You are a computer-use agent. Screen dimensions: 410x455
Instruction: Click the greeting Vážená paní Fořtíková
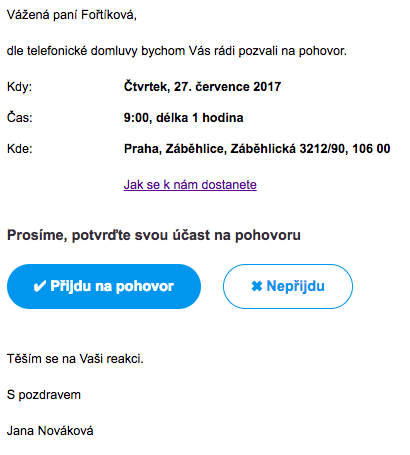point(72,15)
